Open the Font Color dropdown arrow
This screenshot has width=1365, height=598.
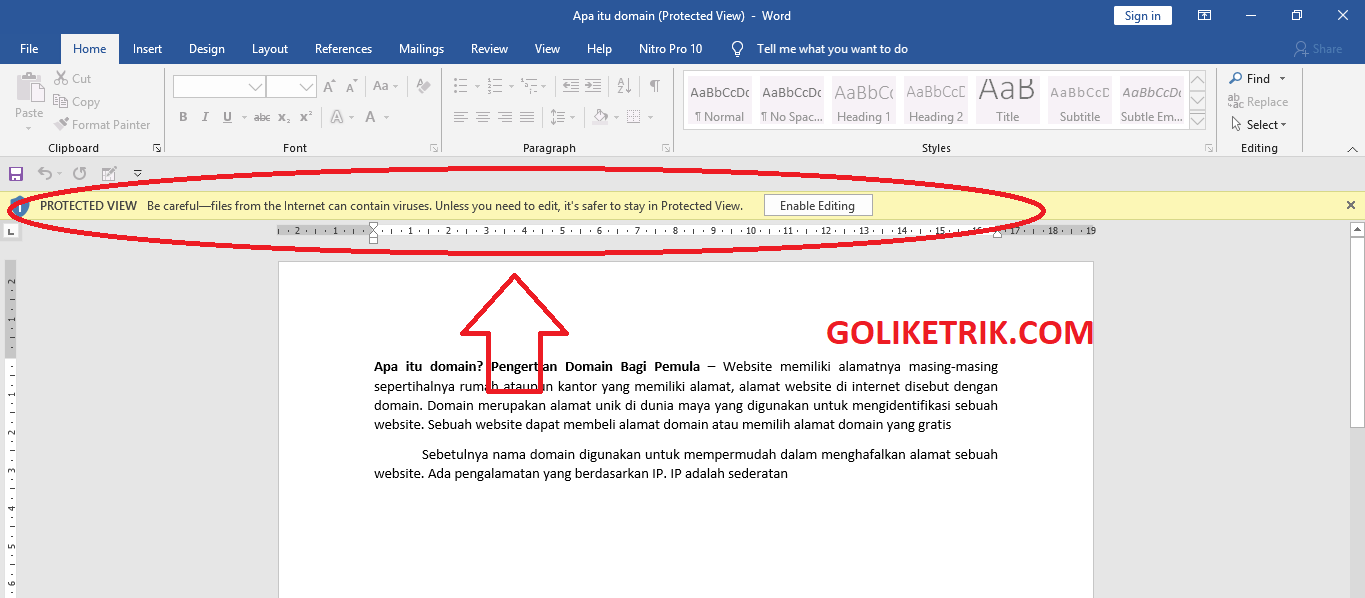point(387,117)
